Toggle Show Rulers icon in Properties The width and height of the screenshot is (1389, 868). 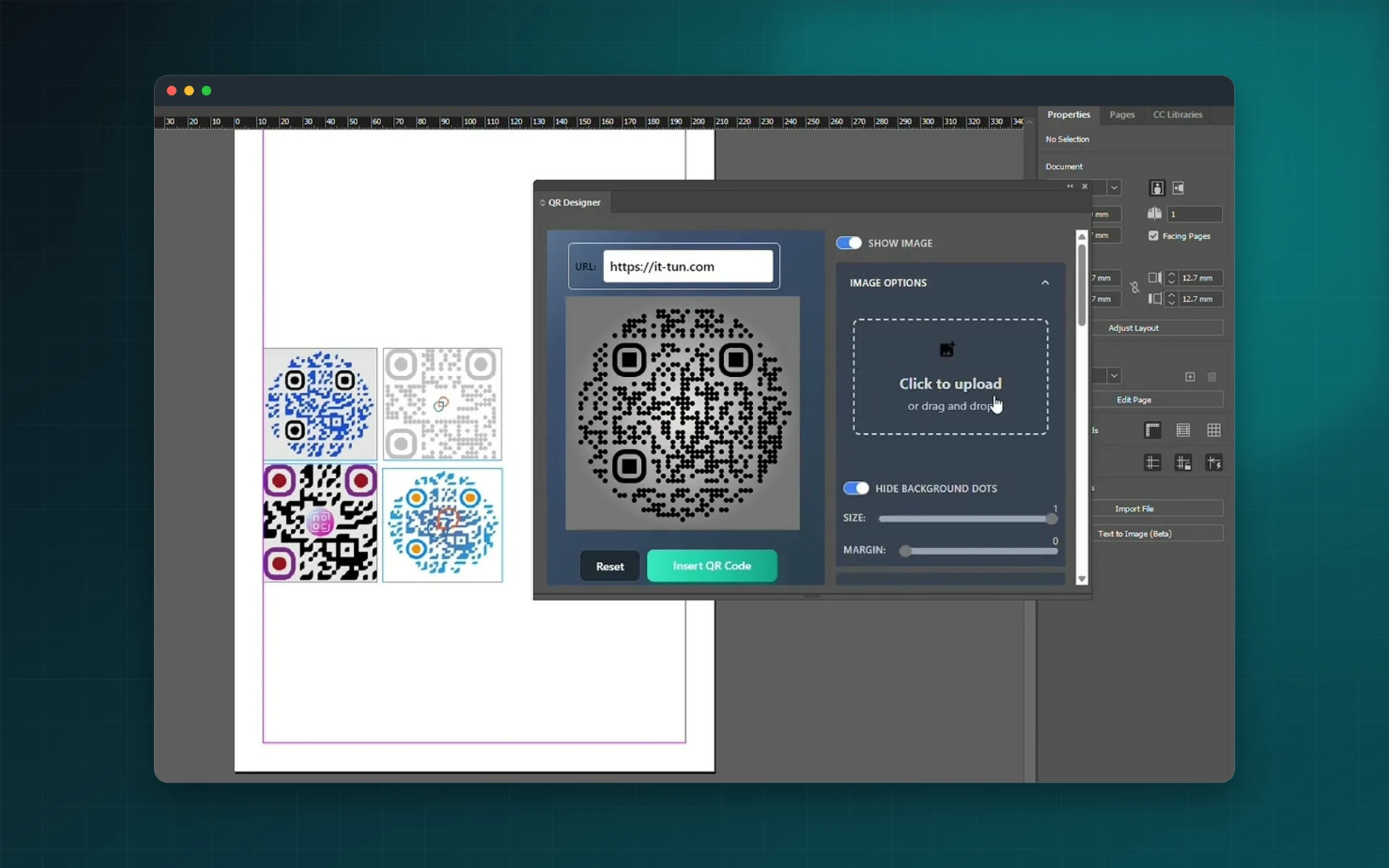1152,430
